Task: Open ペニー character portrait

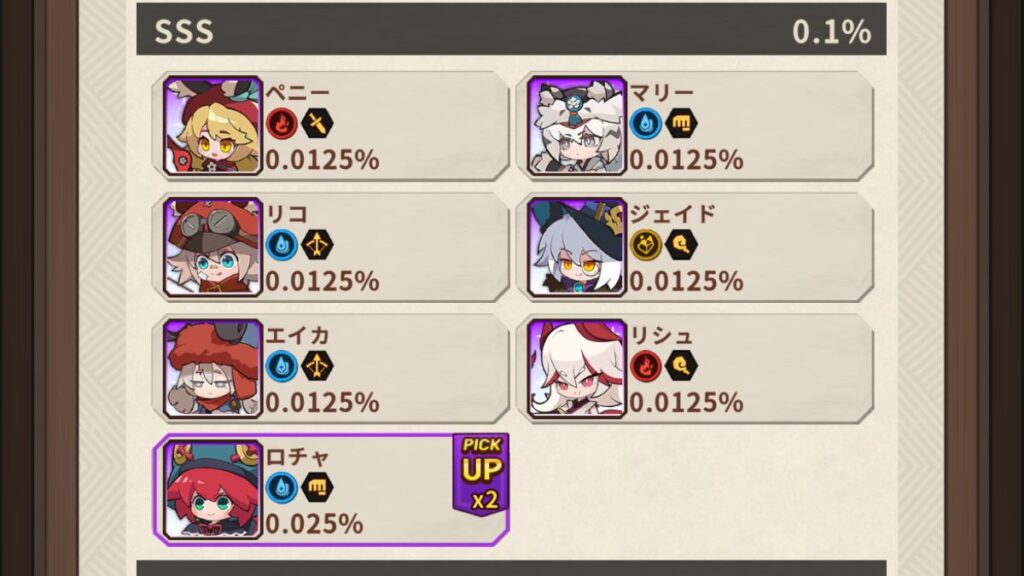Action: (x=213, y=126)
